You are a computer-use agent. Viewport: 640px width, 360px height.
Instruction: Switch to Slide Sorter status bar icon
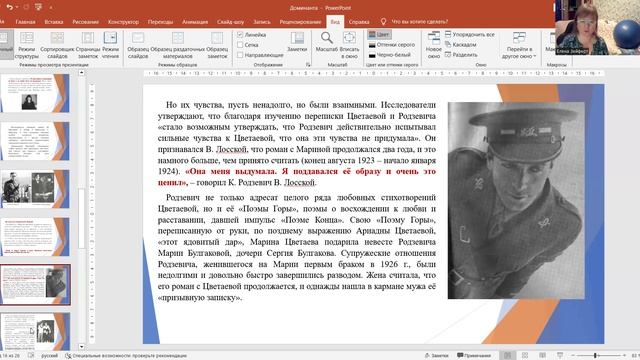click(525, 356)
